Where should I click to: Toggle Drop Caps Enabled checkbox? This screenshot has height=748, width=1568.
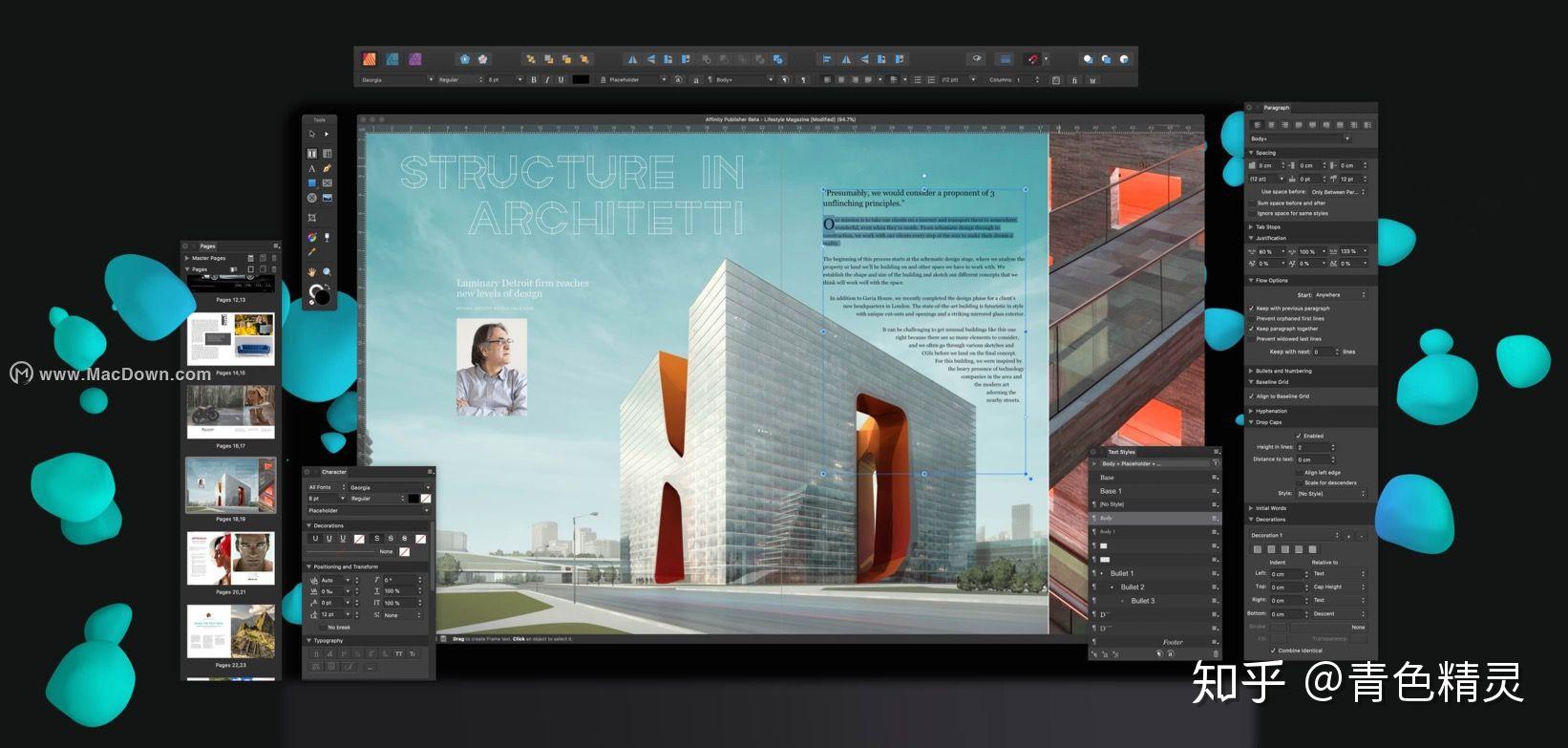pos(1299,436)
